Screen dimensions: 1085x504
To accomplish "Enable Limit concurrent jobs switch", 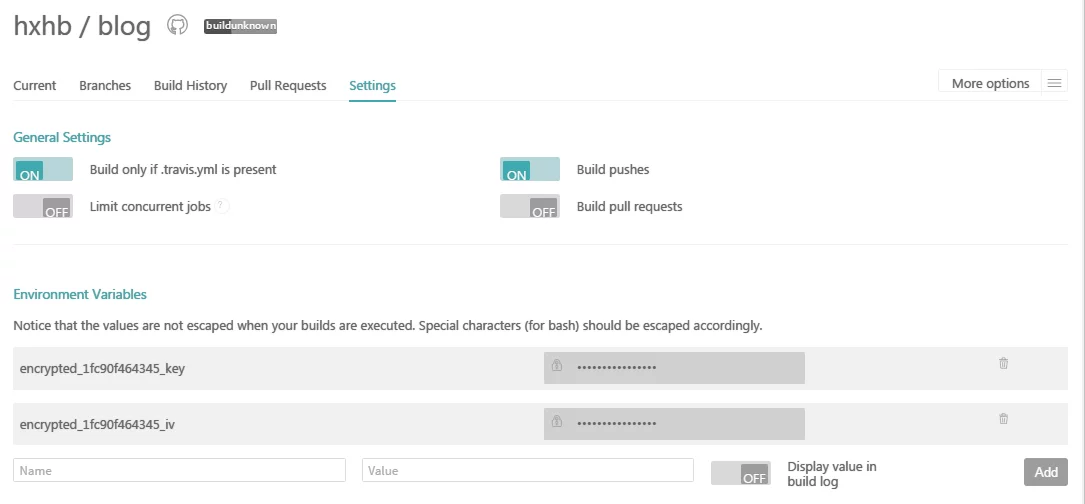I will click(x=43, y=207).
